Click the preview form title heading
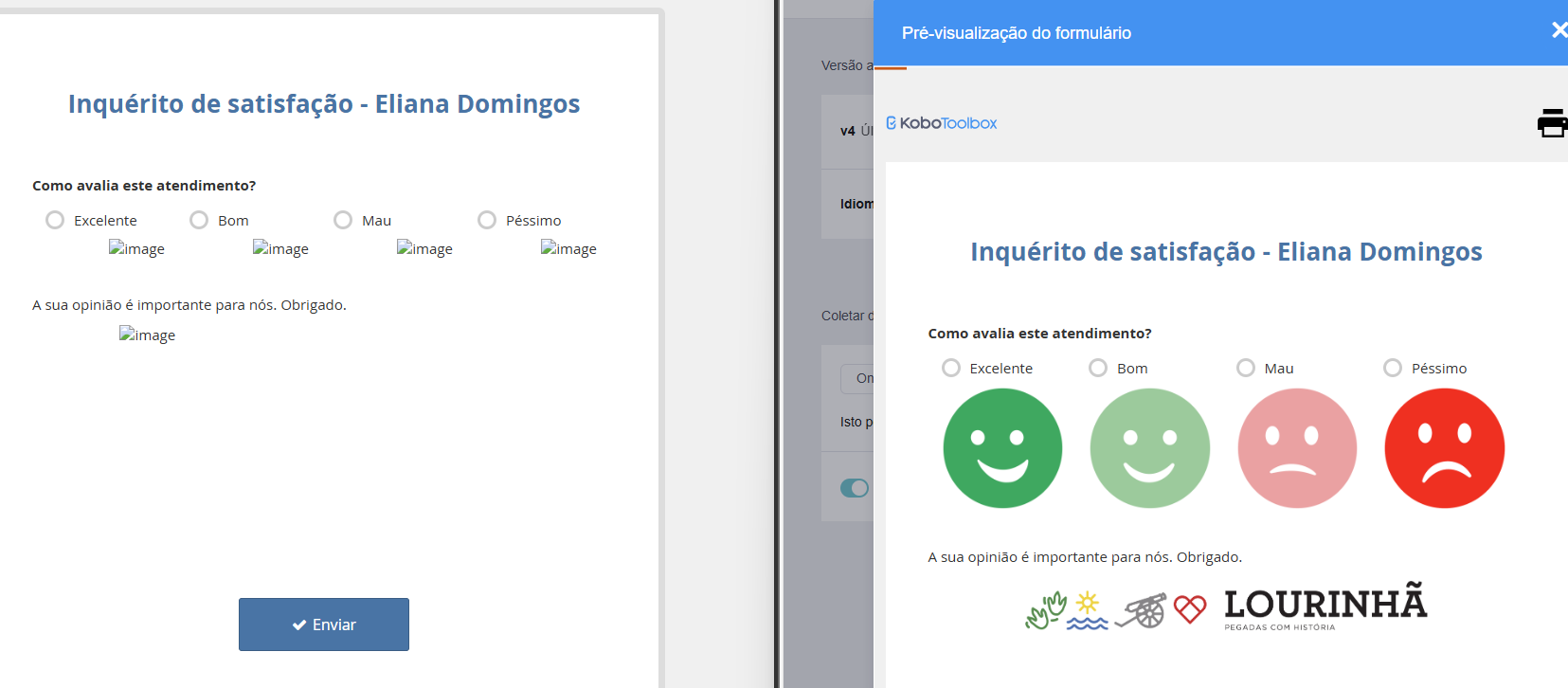This screenshot has height=688, width=1568. pyautogui.click(x=1226, y=252)
